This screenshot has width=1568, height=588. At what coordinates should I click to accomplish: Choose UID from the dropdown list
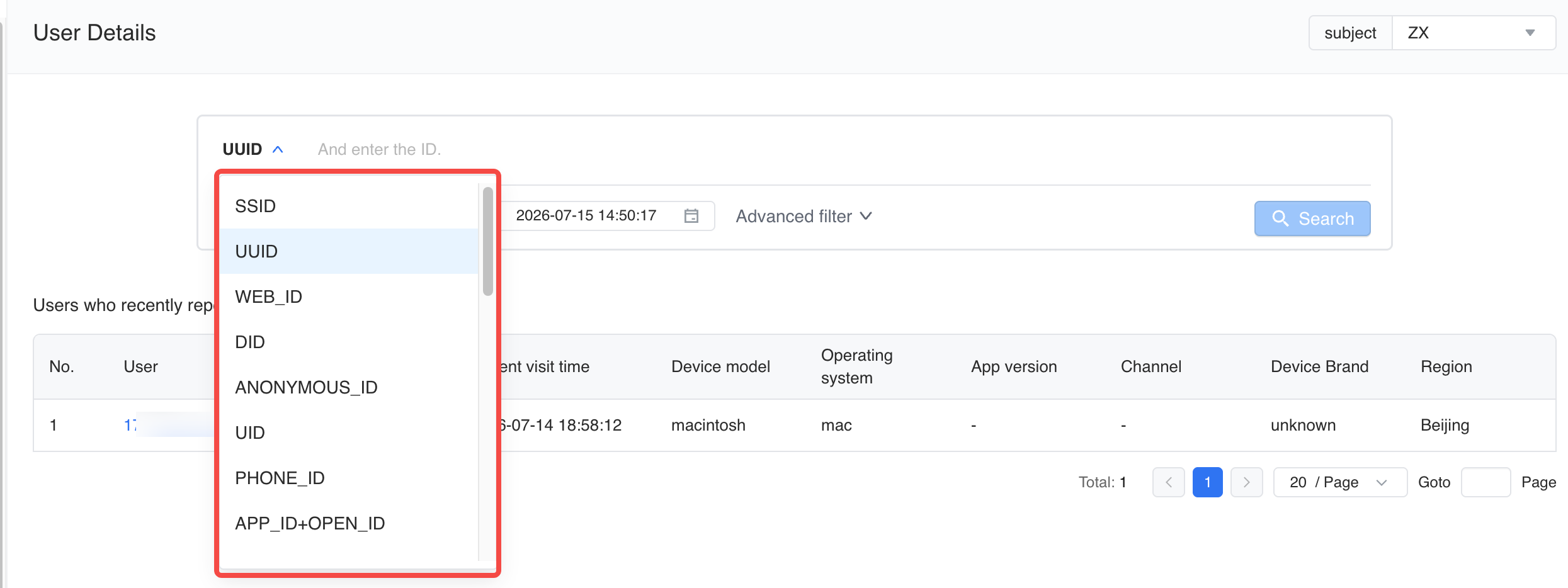click(x=349, y=433)
